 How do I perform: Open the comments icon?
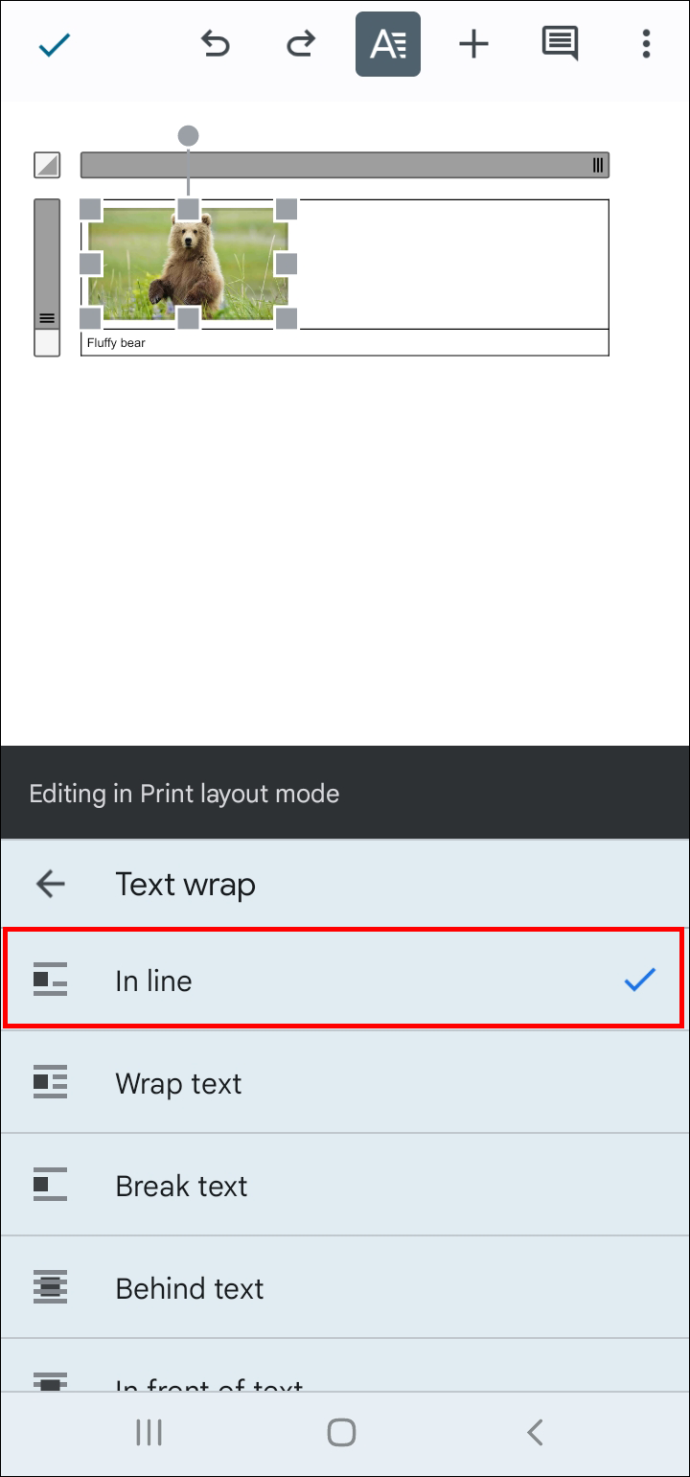pyautogui.click(x=559, y=44)
